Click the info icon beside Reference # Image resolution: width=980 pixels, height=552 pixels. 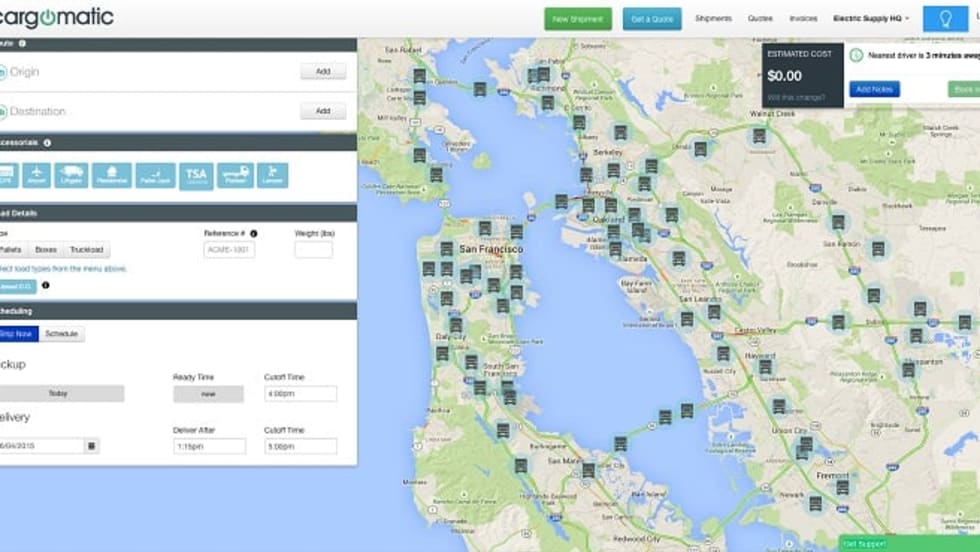(x=253, y=233)
